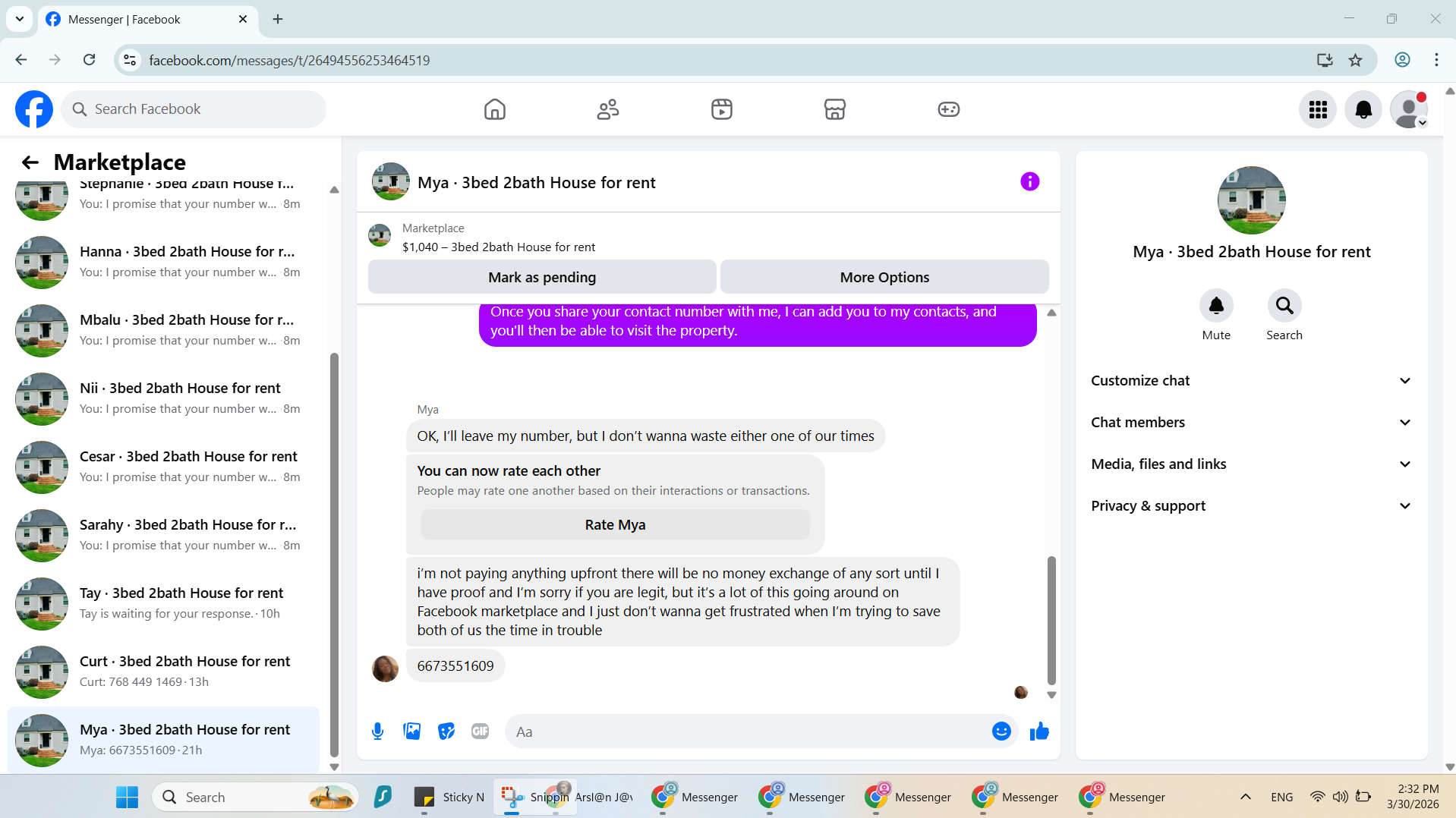Open the Nii conversation

pyautogui.click(x=163, y=399)
